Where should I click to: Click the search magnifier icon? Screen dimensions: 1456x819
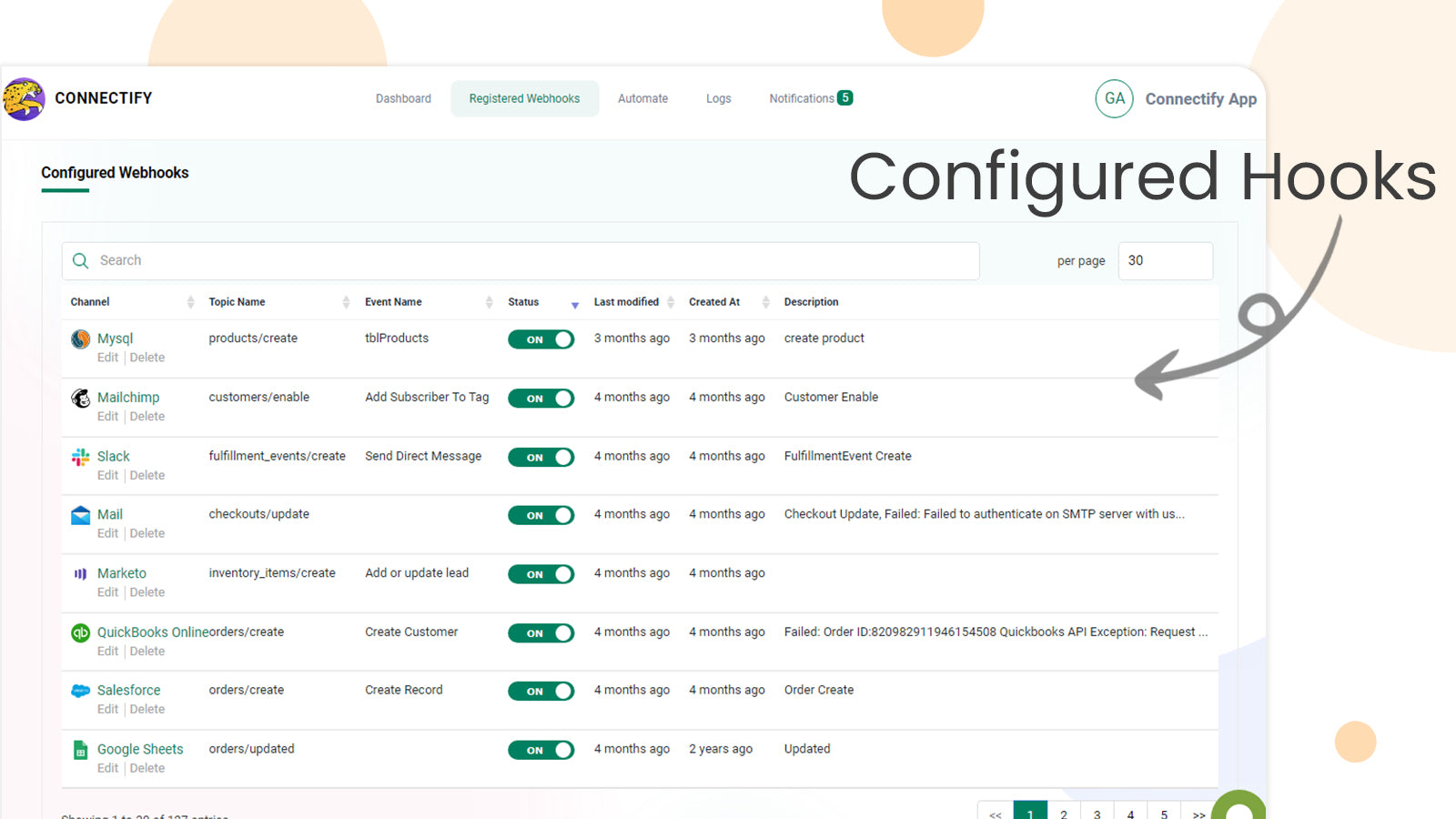(81, 261)
